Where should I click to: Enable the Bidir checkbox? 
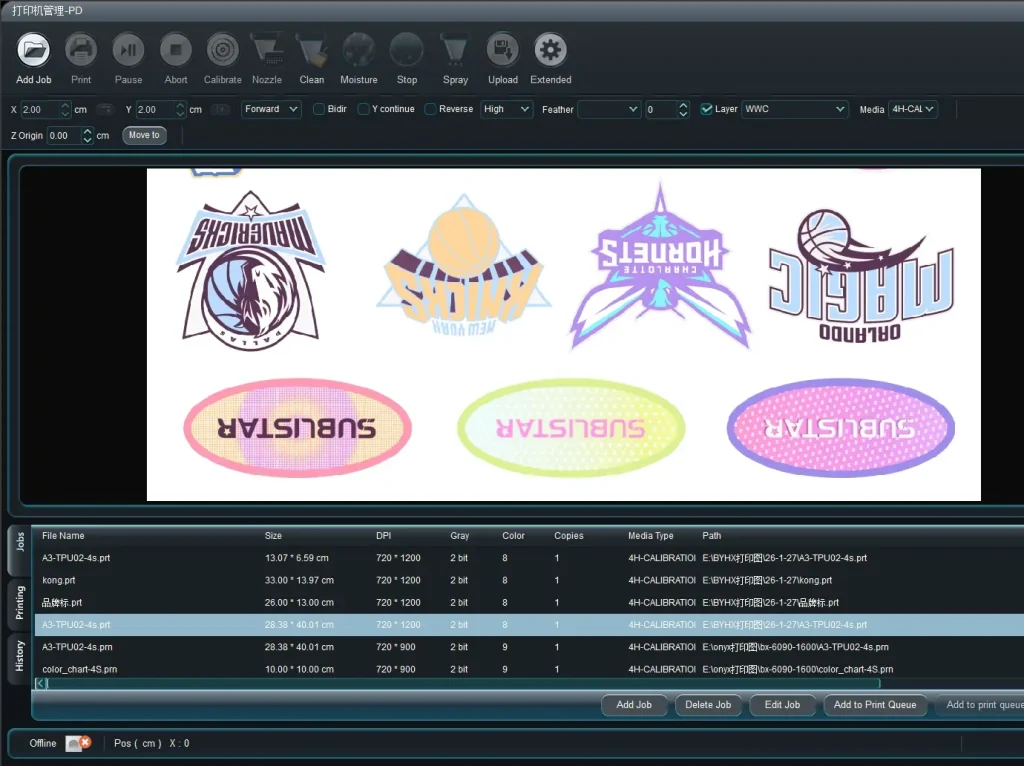click(319, 109)
